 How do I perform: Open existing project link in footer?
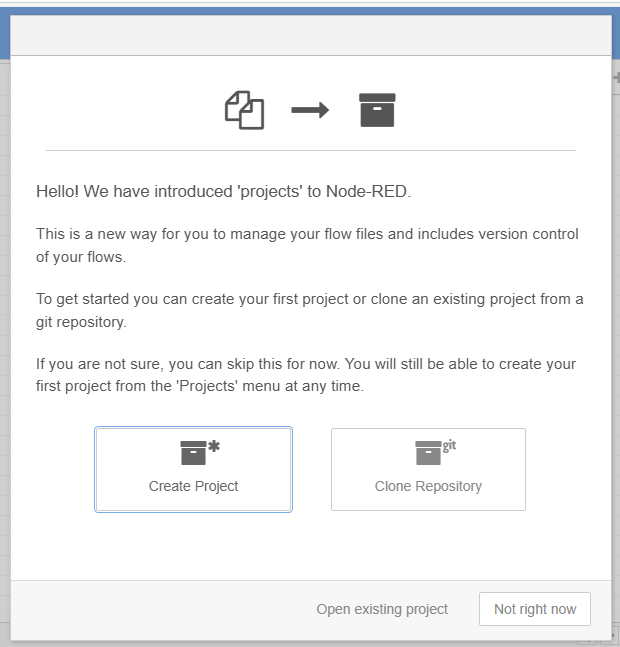click(x=382, y=609)
